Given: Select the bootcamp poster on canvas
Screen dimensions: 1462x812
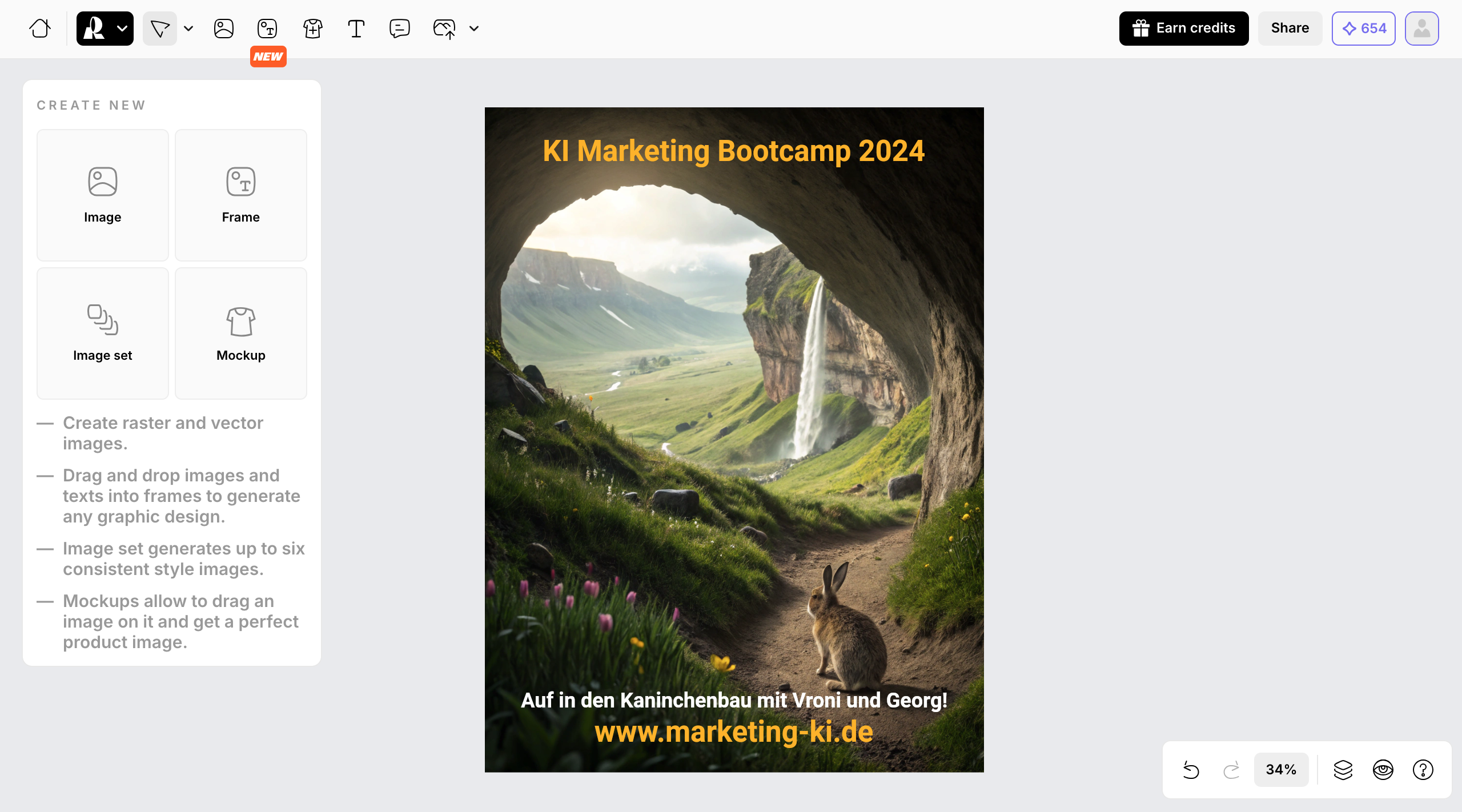Looking at the screenshot, I should tap(734, 440).
